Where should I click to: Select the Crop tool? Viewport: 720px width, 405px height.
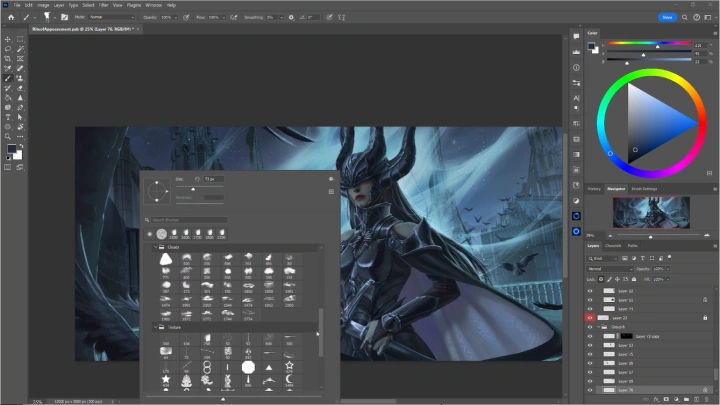(x=8, y=59)
